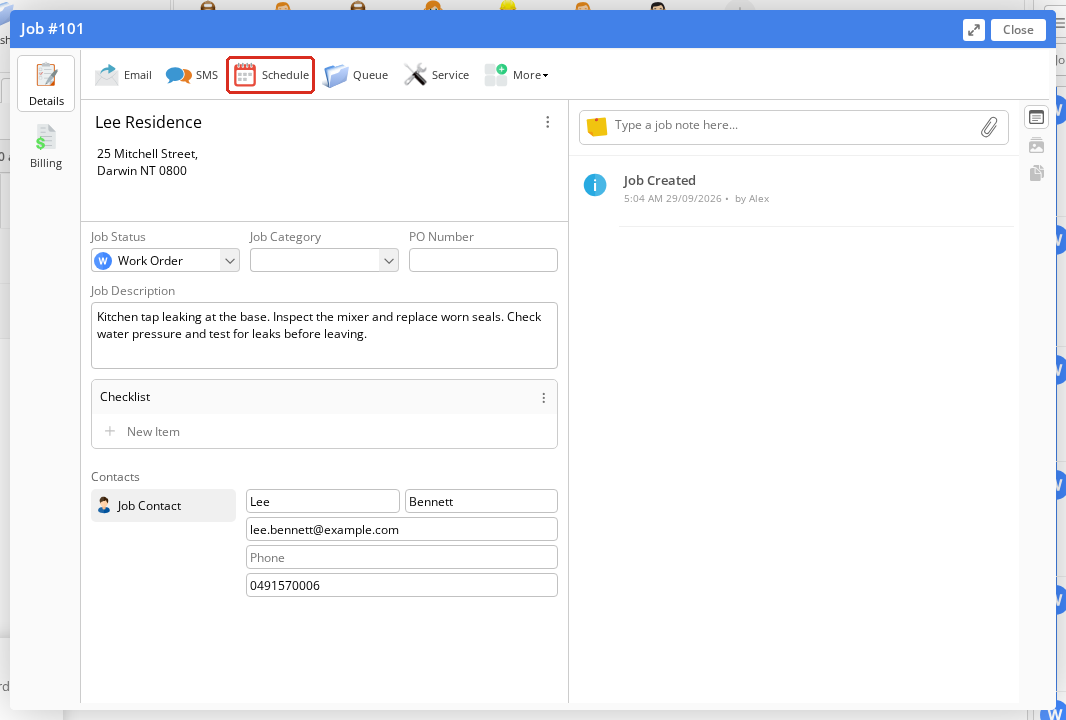Image resolution: width=1066 pixels, height=720 pixels.
Task: Open the Checklist three-dot menu
Action: point(543,398)
